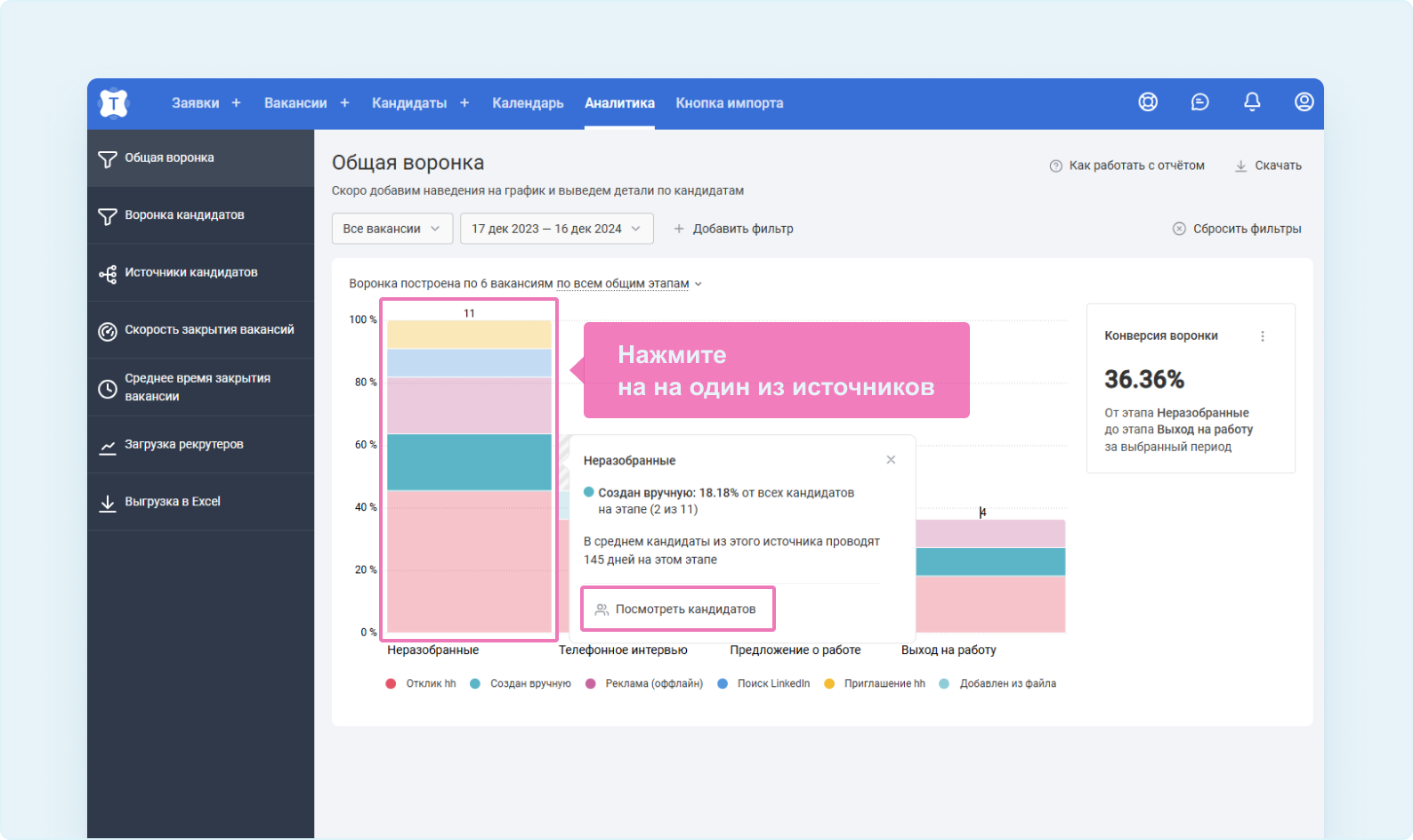Screen dimensions: 1413x840
Task: Toggle Создан вручную legend item
Action: (521, 683)
